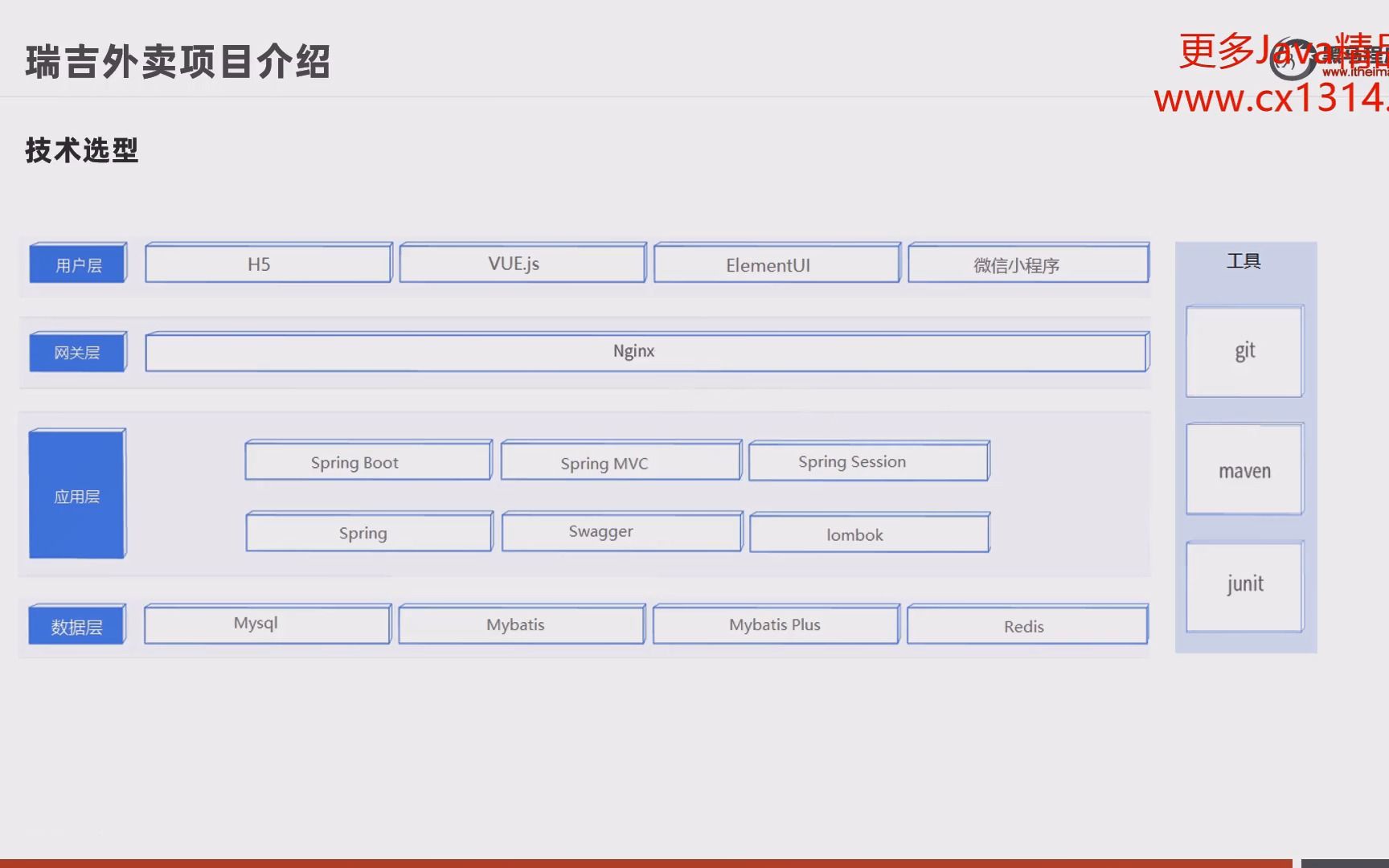Screen dimensions: 1389x868
Task: Select the junit tool box
Action: (x=1245, y=587)
